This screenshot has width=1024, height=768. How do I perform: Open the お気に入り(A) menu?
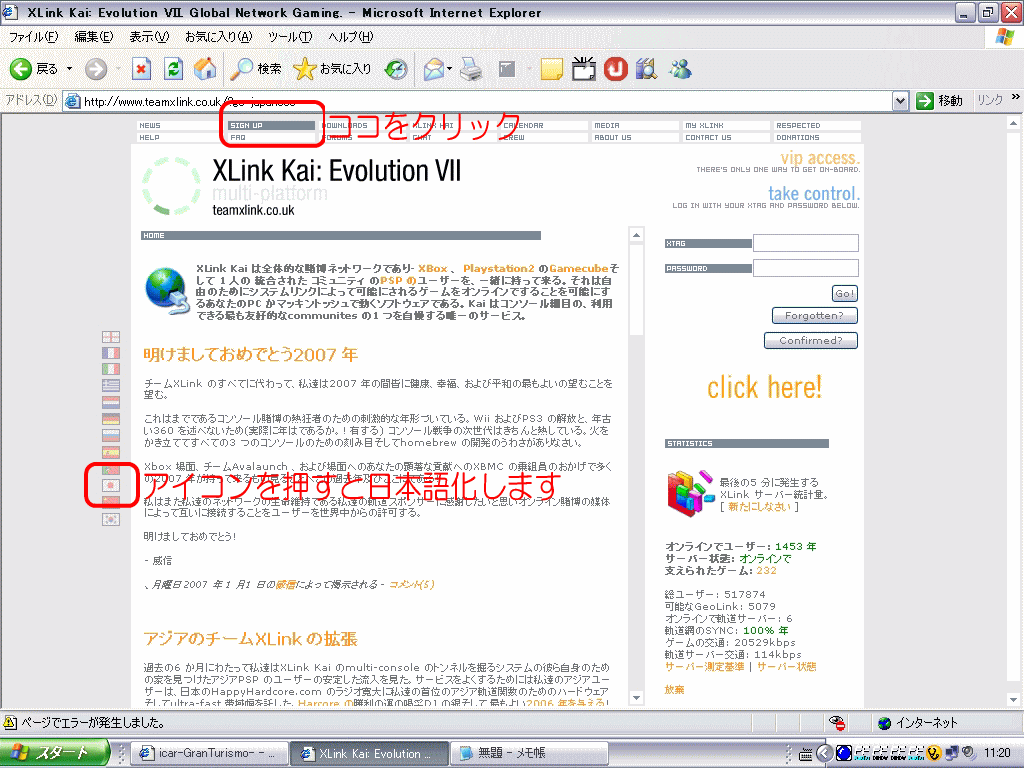pyautogui.click(x=218, y=37)
